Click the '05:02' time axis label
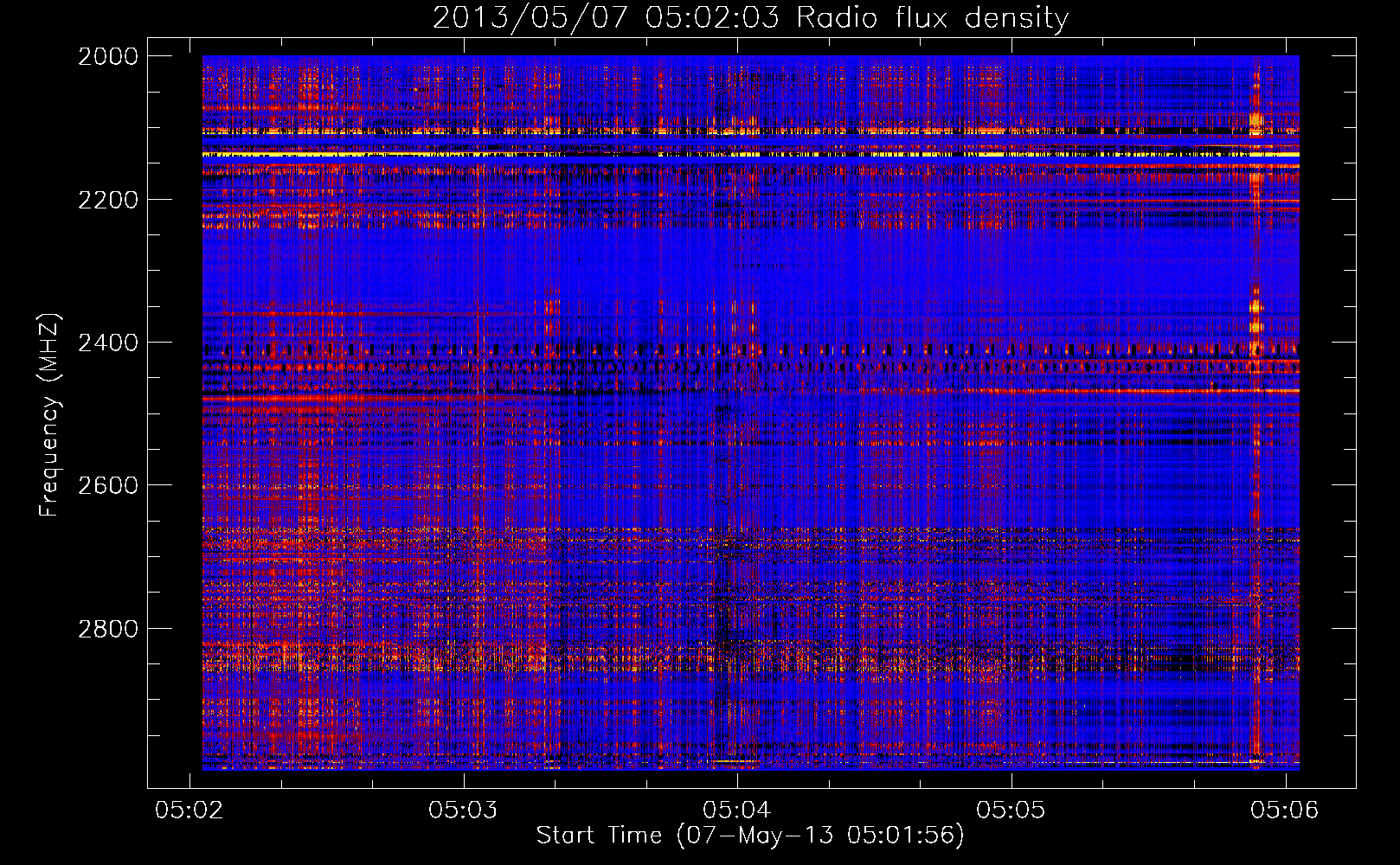 coord(189,810)
